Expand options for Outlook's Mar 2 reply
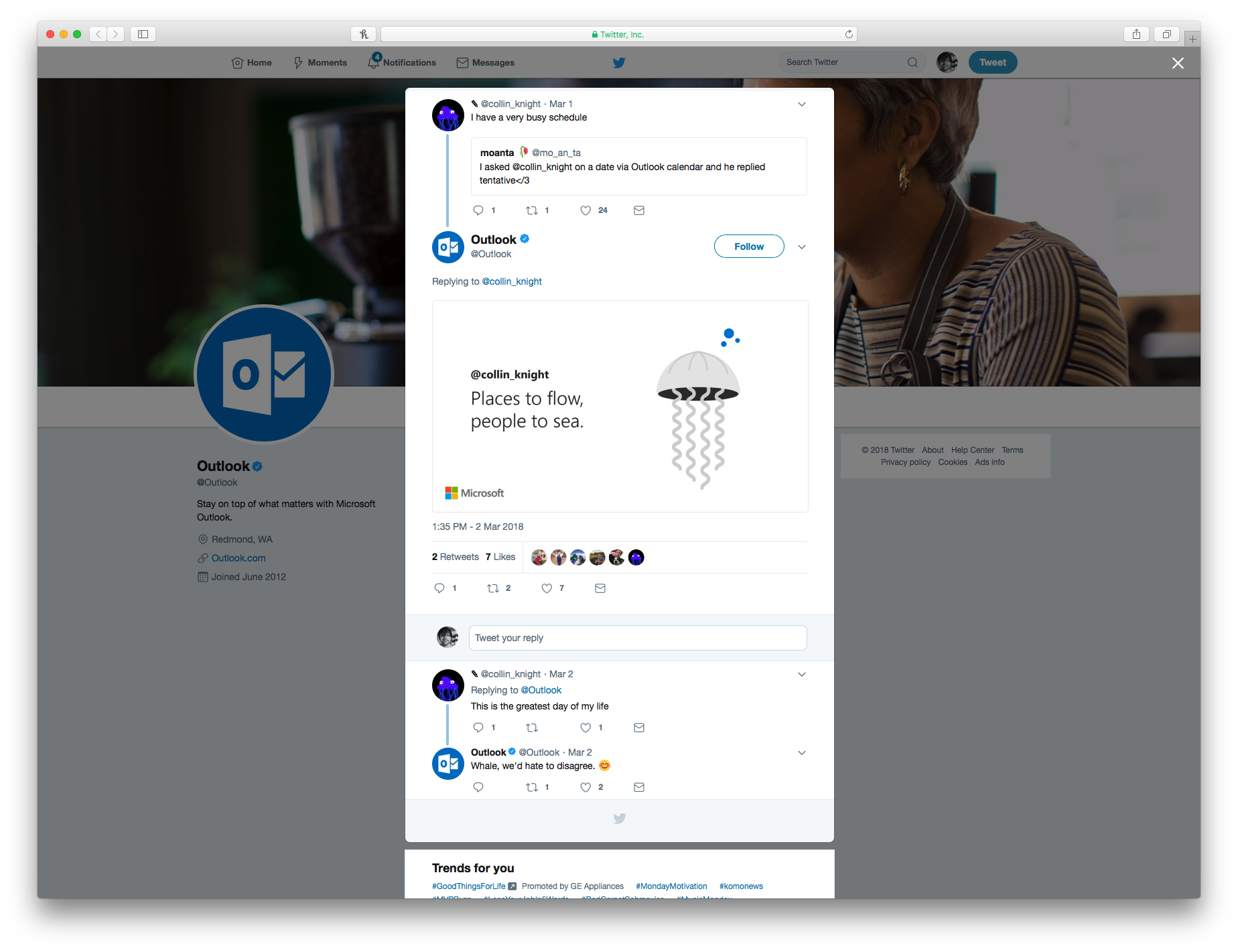Screen dimensions: 1238x952 click(x=802, y=753)
